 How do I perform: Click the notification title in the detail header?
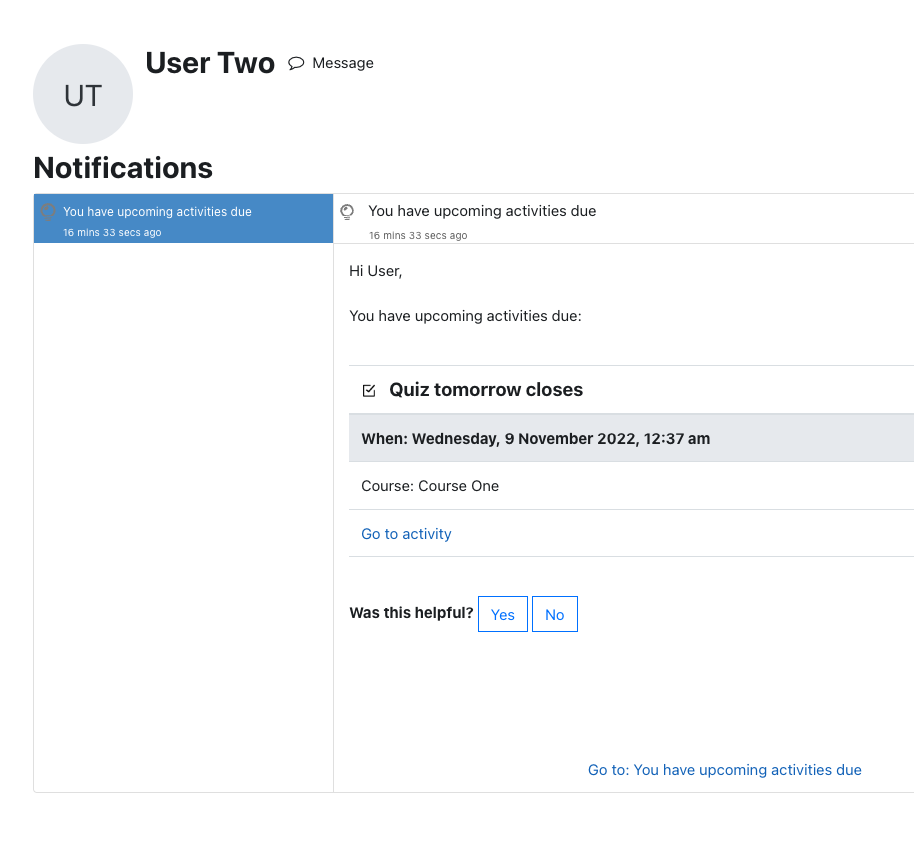(x=482, y=211)
